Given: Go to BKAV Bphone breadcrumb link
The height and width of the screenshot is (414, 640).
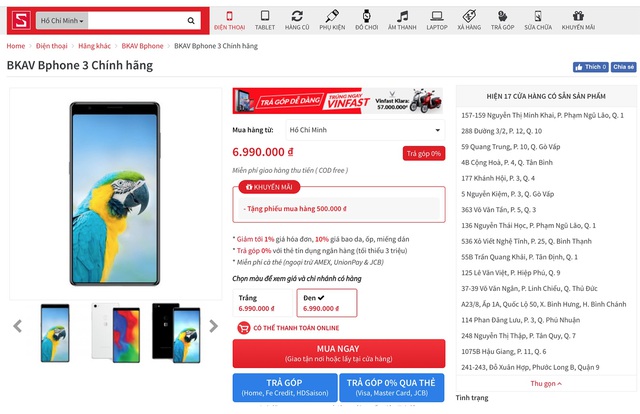Looking at the screenshot, I should [142, 46].
